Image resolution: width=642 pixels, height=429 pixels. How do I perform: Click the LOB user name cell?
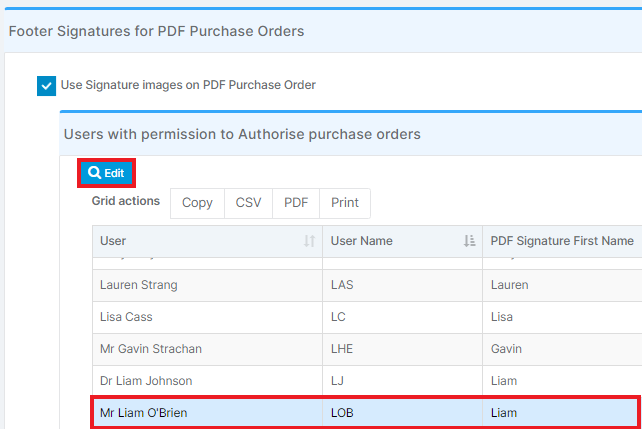[402, 413]
